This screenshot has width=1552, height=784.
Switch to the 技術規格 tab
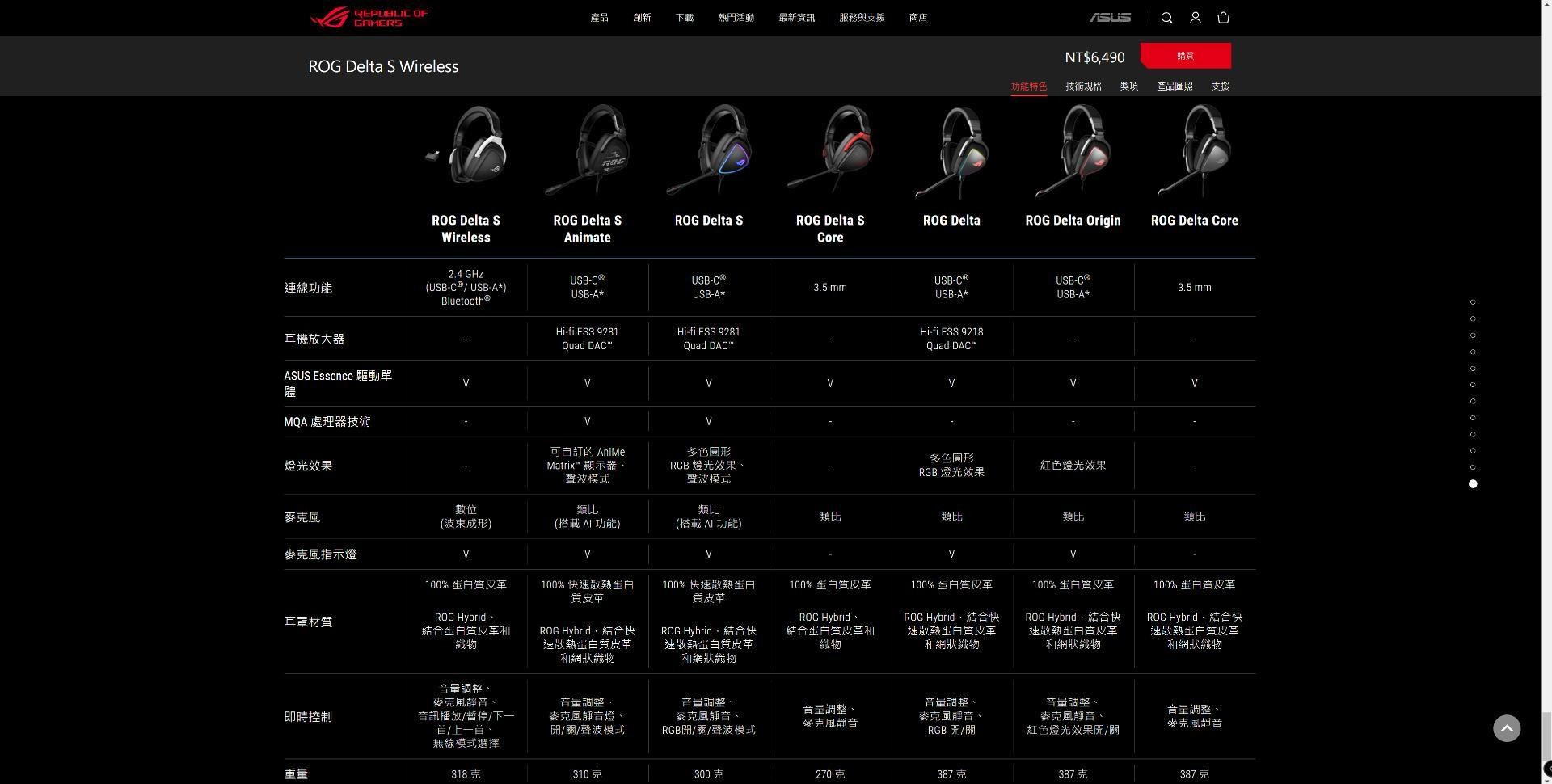tap(1082, 86)
